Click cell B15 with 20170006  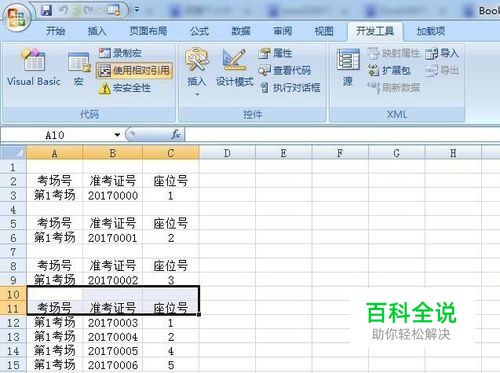[x=112, y=365]
